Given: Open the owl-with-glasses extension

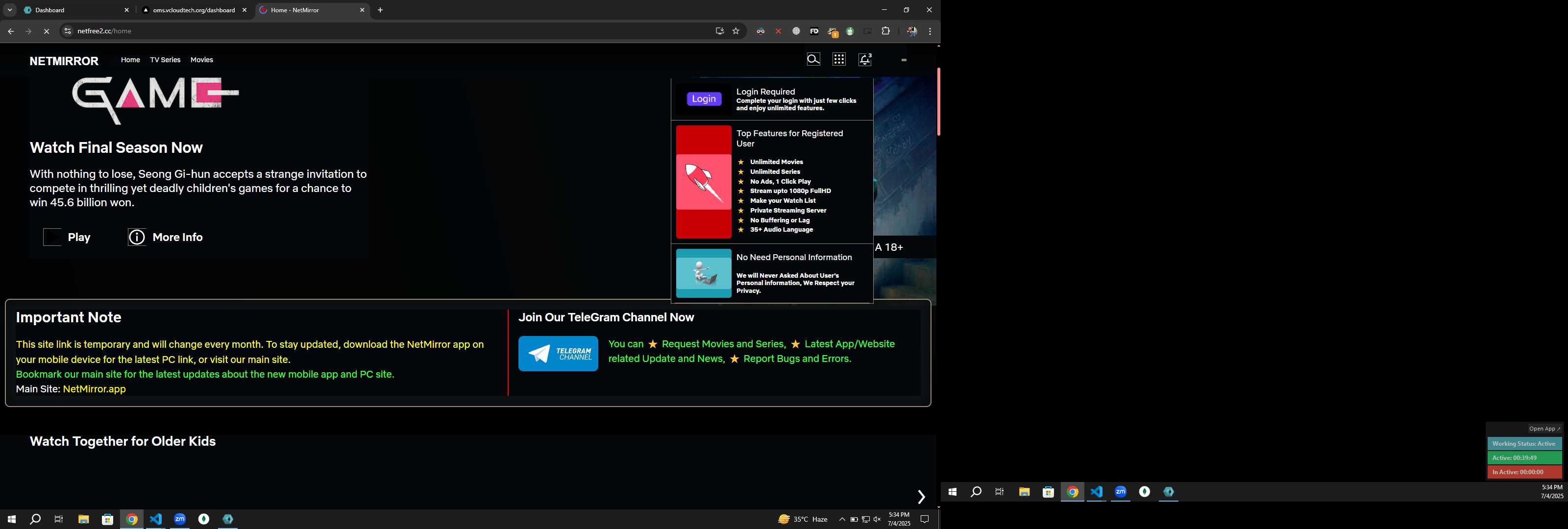Looking at the screenshot, I should [x=760, y=31].
